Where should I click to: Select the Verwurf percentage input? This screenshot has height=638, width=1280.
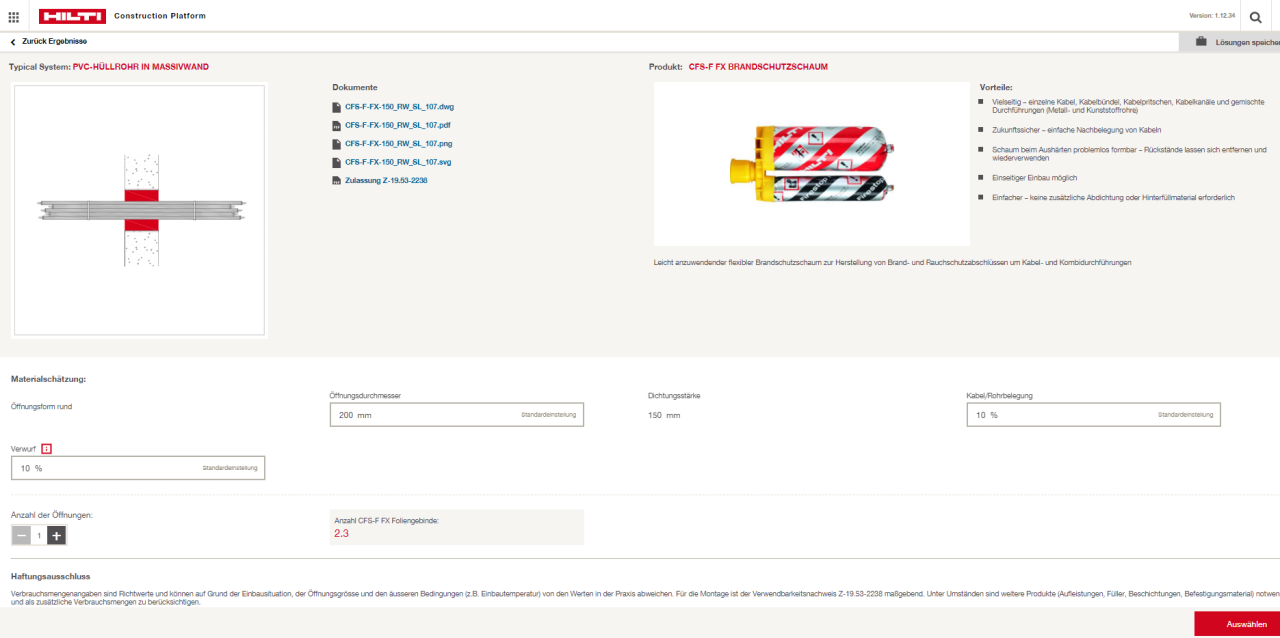click(137, 467)
